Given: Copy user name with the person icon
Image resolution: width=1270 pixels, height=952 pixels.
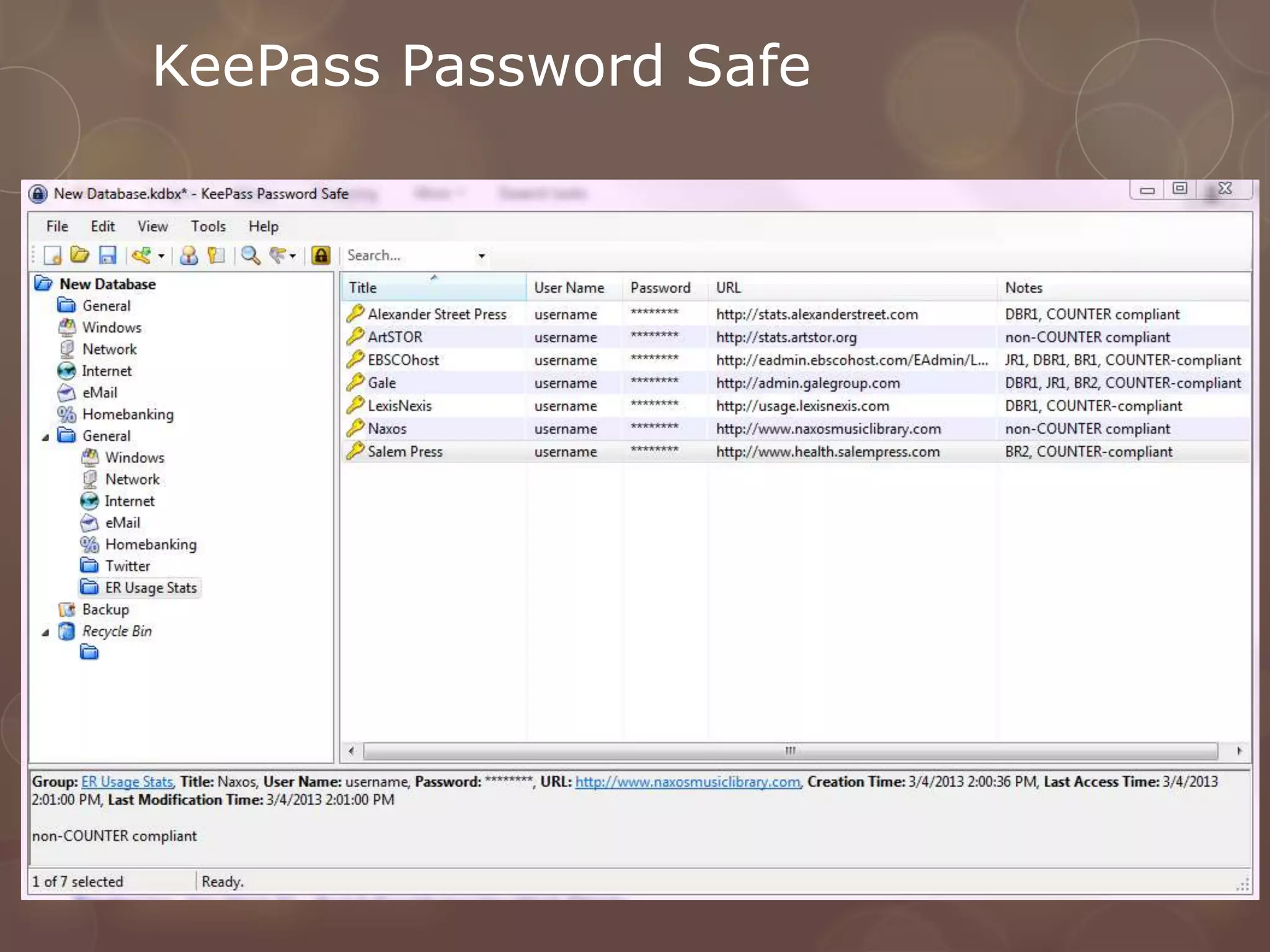Looking at the screenshot, I should (x=189, y=255).
